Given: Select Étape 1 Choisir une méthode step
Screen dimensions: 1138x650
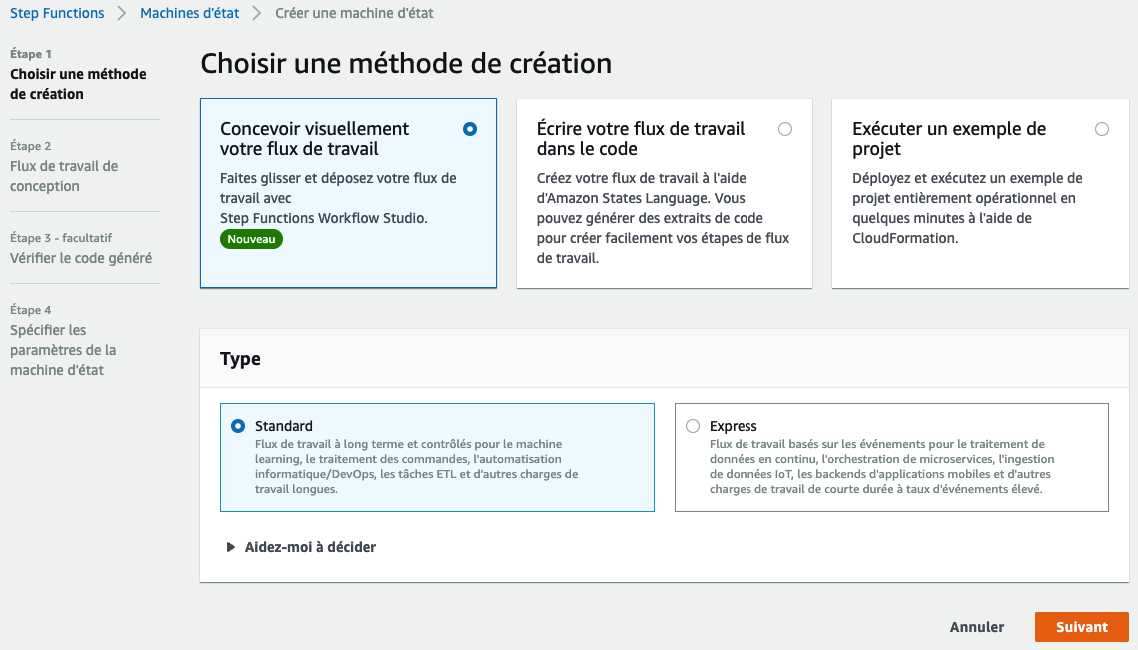Looking at the screenshot, I should pos(78,75).
